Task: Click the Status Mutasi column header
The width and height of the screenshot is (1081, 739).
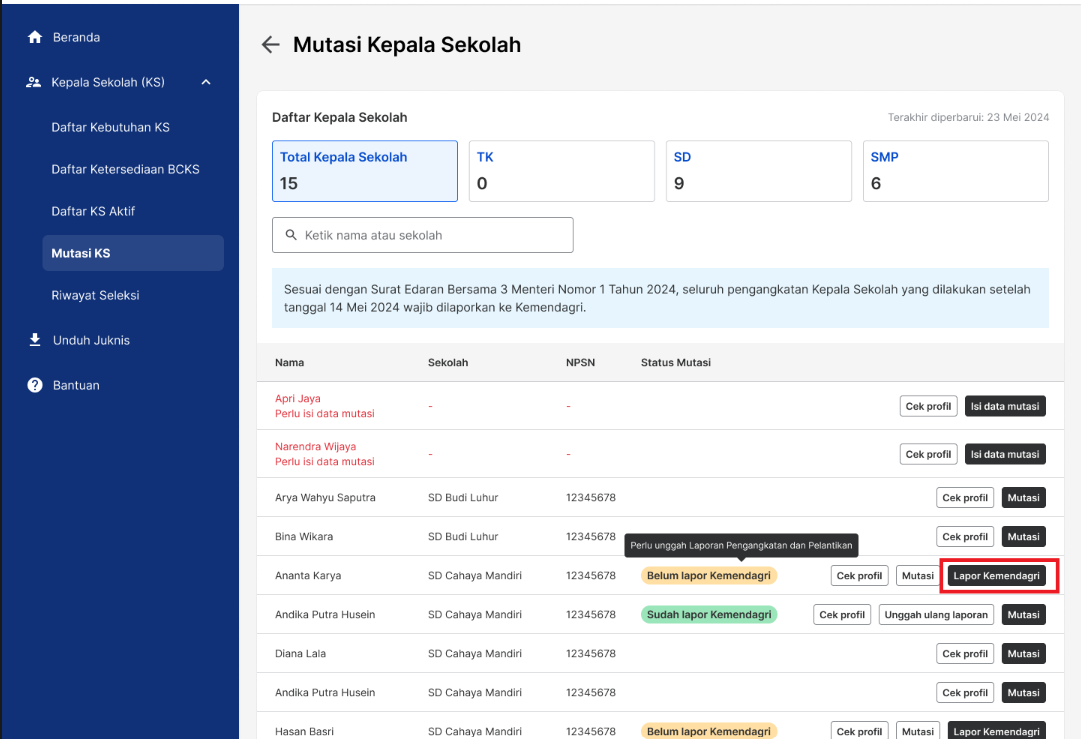Action: coord(676,363)
